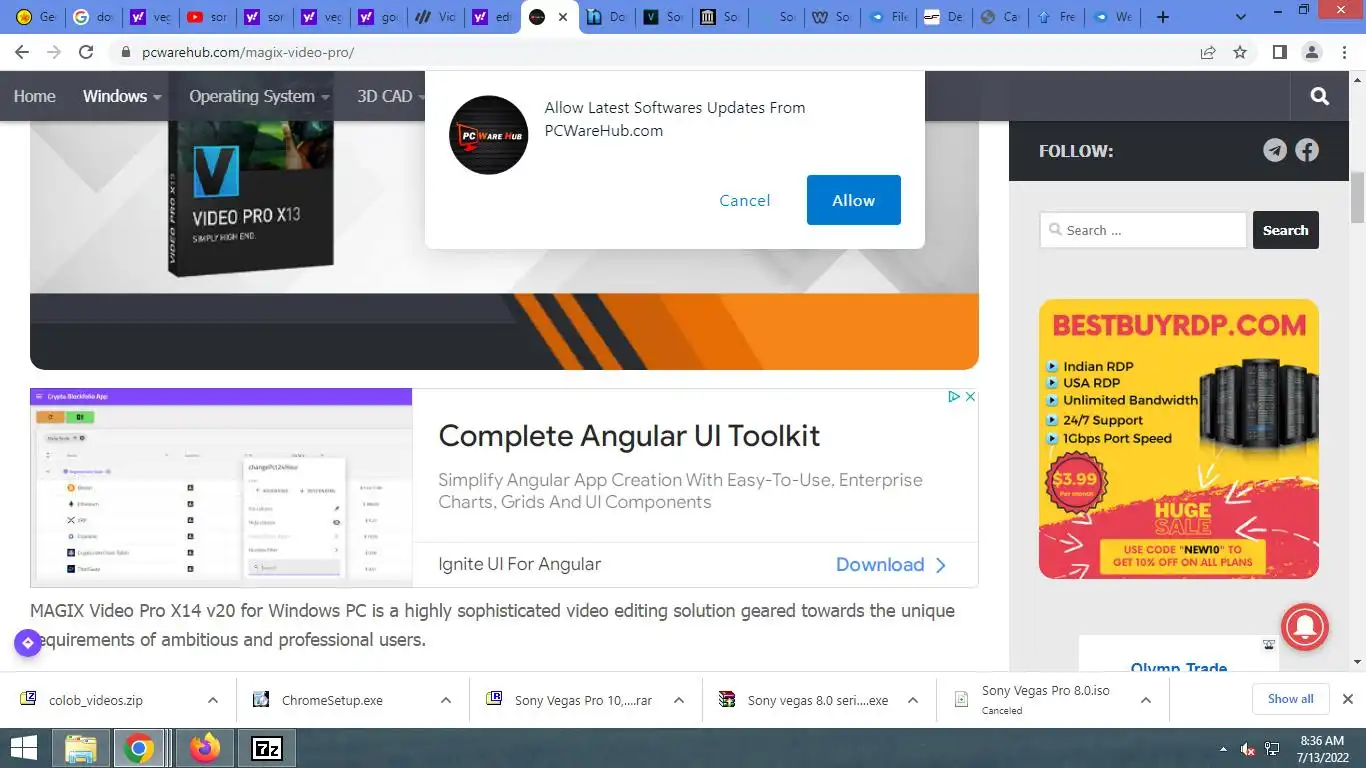
Task: Click Show all downloads button
Action: pos(1290,699)
